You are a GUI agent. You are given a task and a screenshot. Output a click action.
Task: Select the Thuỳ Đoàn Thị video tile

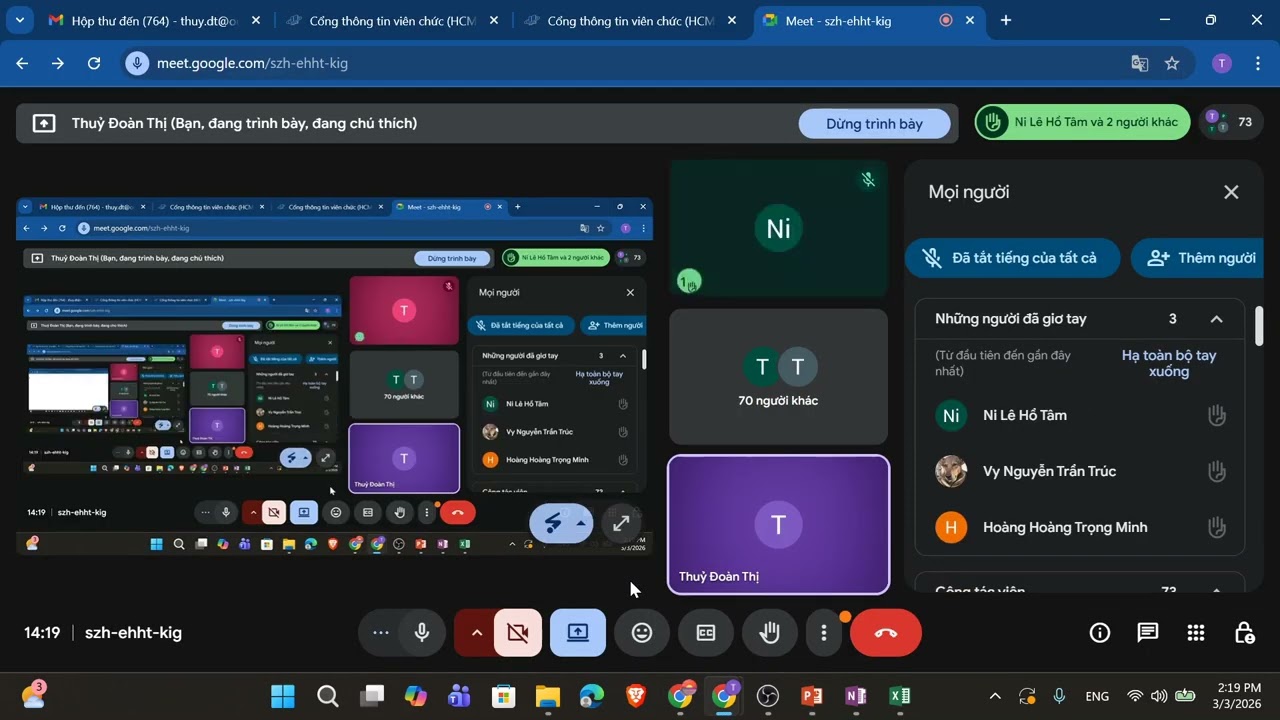[778, 525]
